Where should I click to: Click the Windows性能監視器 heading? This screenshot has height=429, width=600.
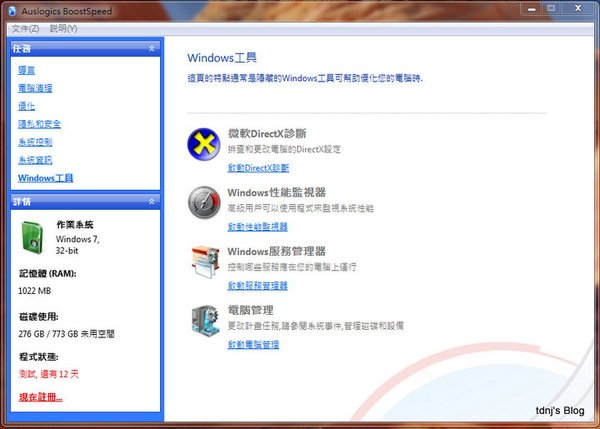point(277,192)
